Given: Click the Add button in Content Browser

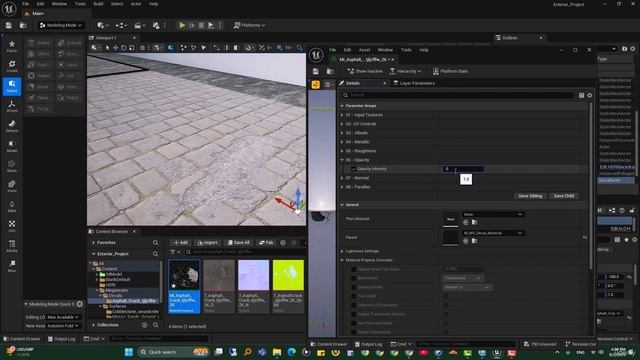Looking at the screenshot, I should click(x=180, y=243).
